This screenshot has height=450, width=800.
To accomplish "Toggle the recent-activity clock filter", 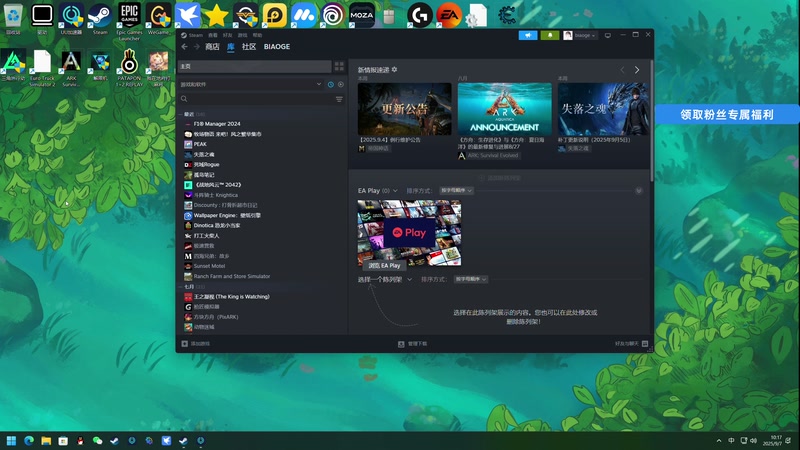I will [x=331, y=84].
